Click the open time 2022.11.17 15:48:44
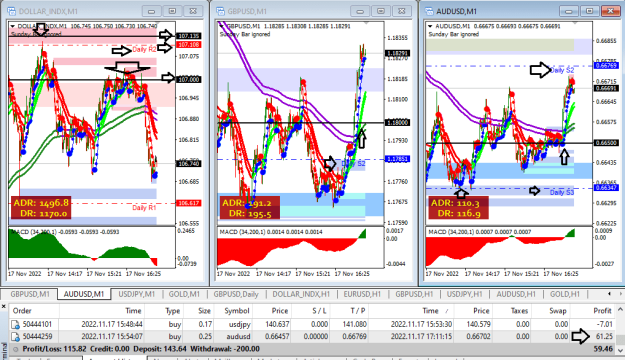625x360 pixels. [x=112, y=324]
